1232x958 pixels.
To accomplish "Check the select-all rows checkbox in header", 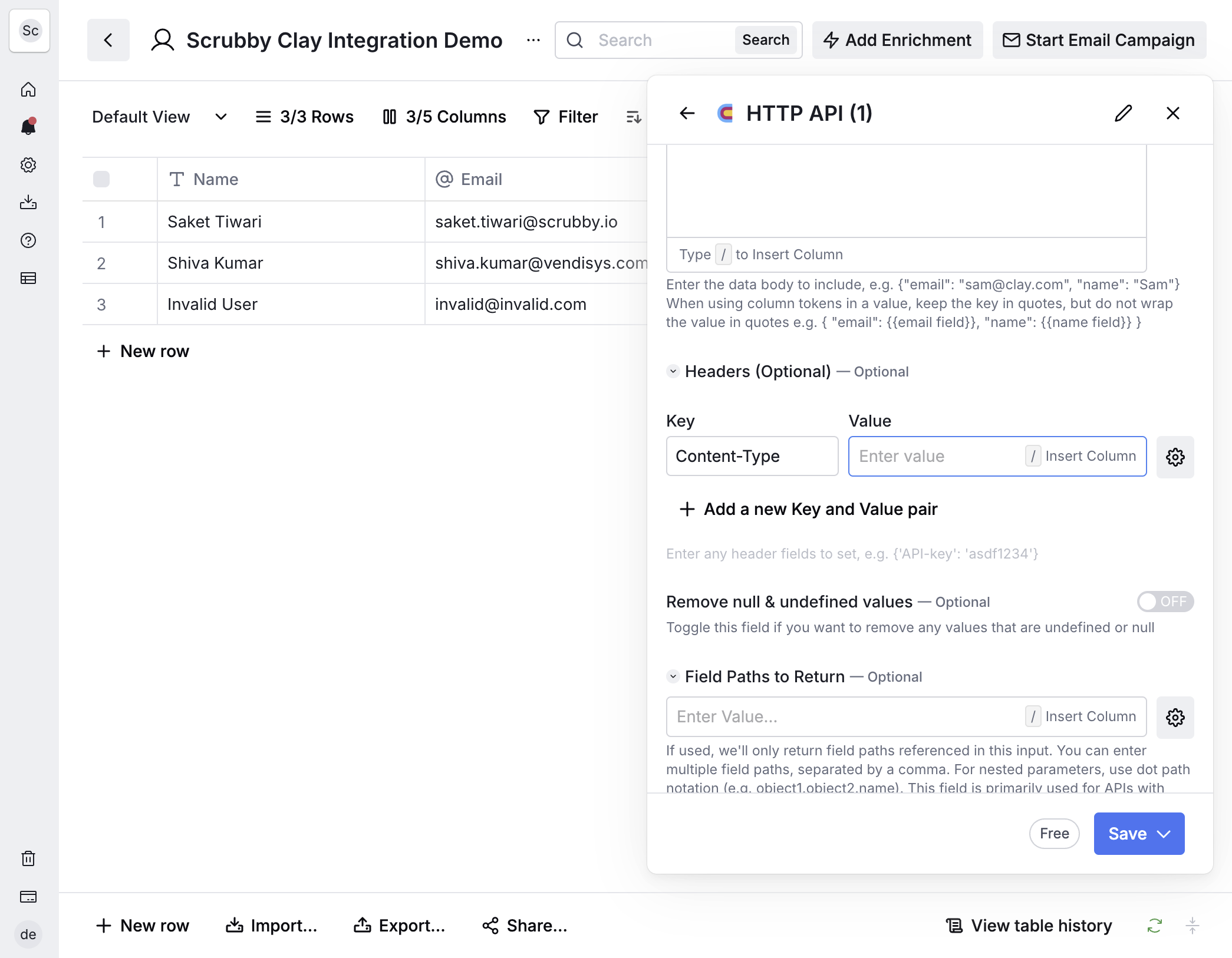I will pos(101,179).
